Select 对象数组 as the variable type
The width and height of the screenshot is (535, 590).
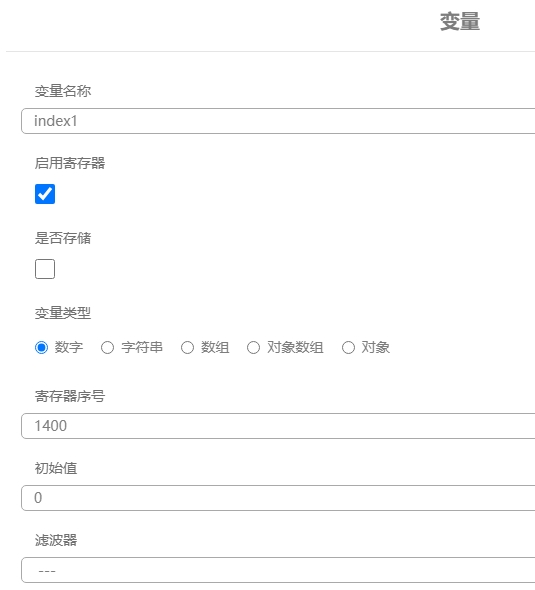(x=253, y=347)
